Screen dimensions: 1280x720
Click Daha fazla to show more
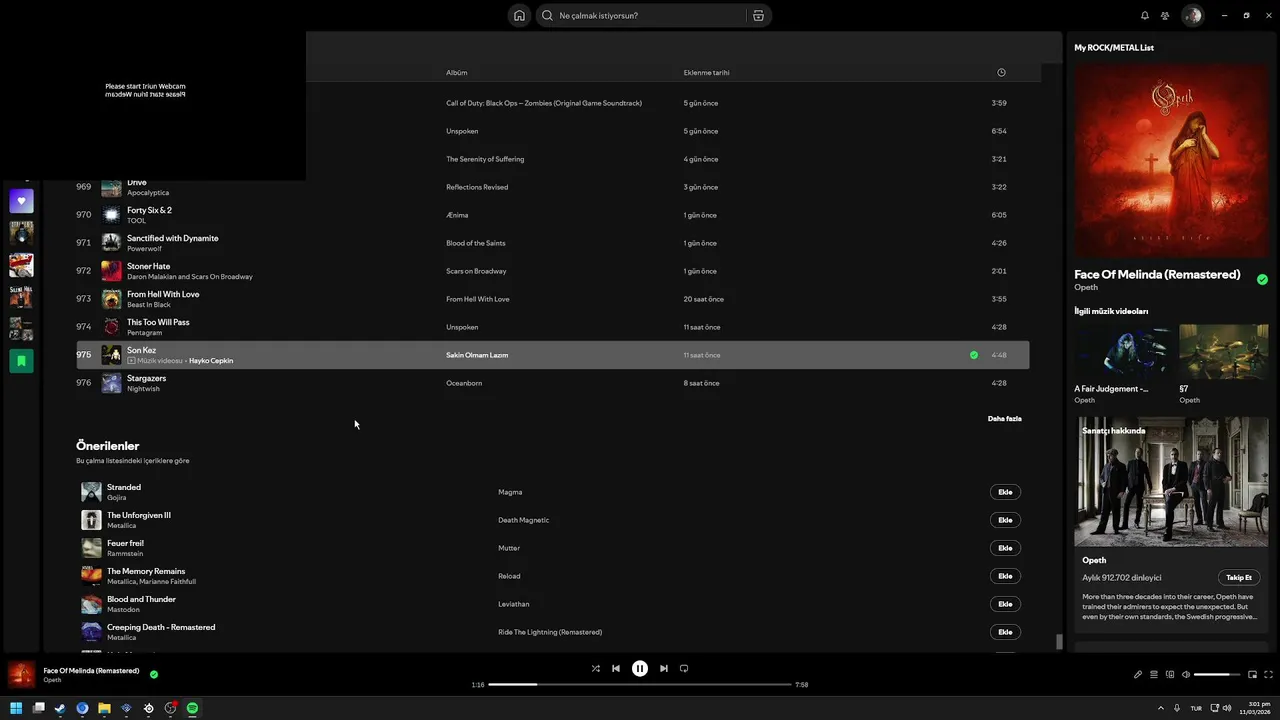tap(1005, 419)
